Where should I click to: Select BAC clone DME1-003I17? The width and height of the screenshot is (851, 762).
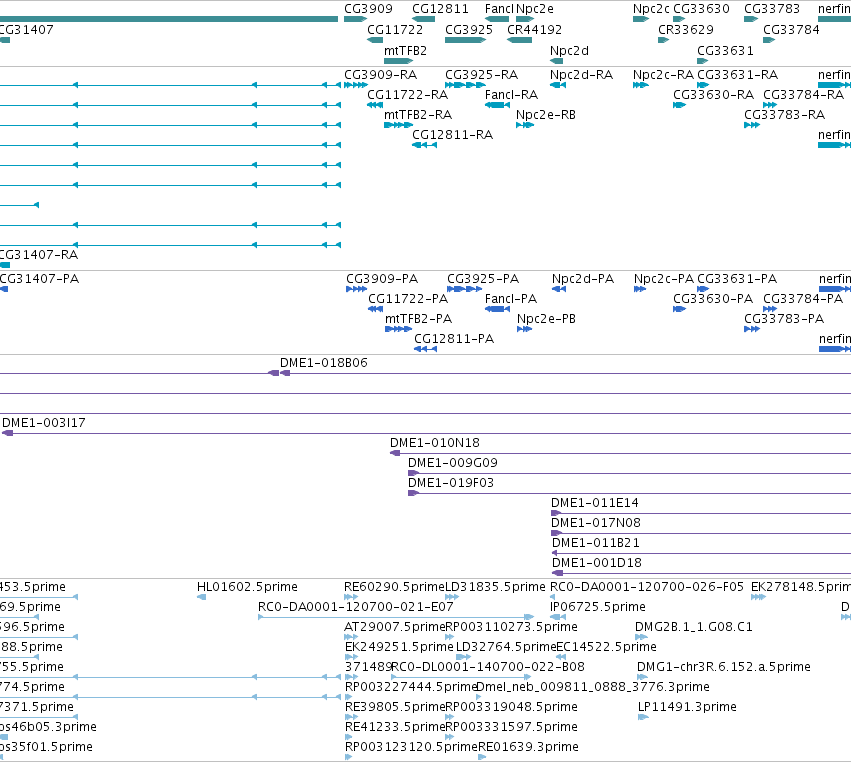(x=43, y=423)
